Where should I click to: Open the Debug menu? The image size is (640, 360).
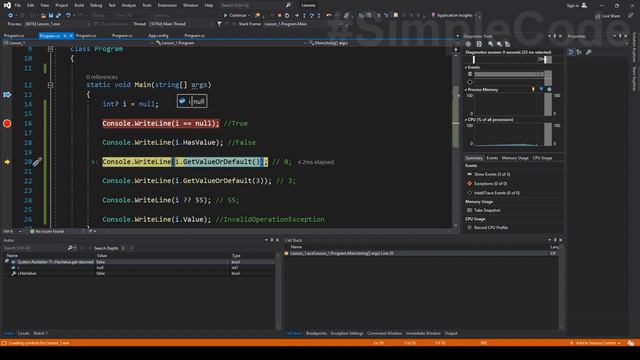[96, 5]
